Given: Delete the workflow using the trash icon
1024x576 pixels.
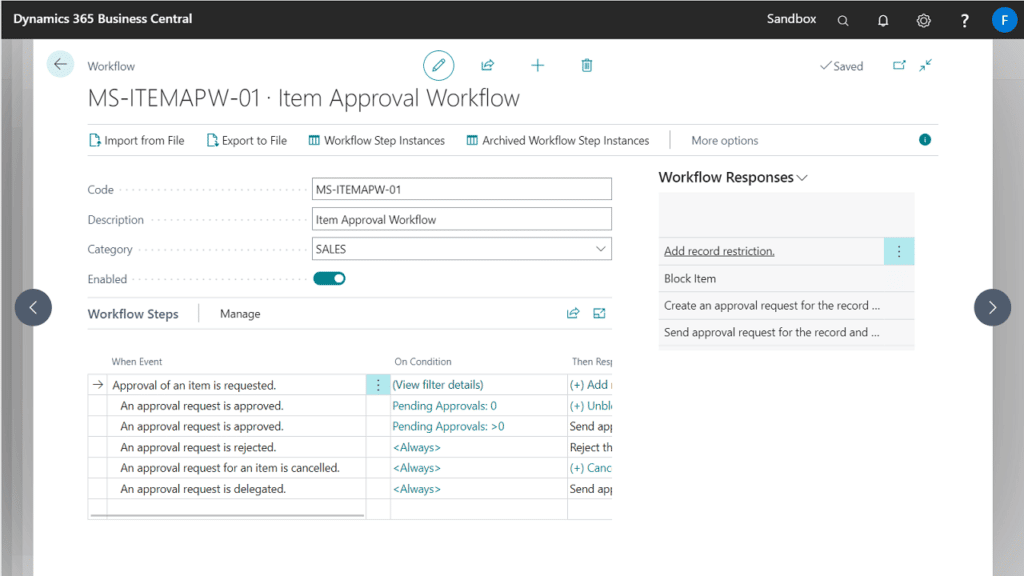Looking at the screenshot, I should 586,65.
